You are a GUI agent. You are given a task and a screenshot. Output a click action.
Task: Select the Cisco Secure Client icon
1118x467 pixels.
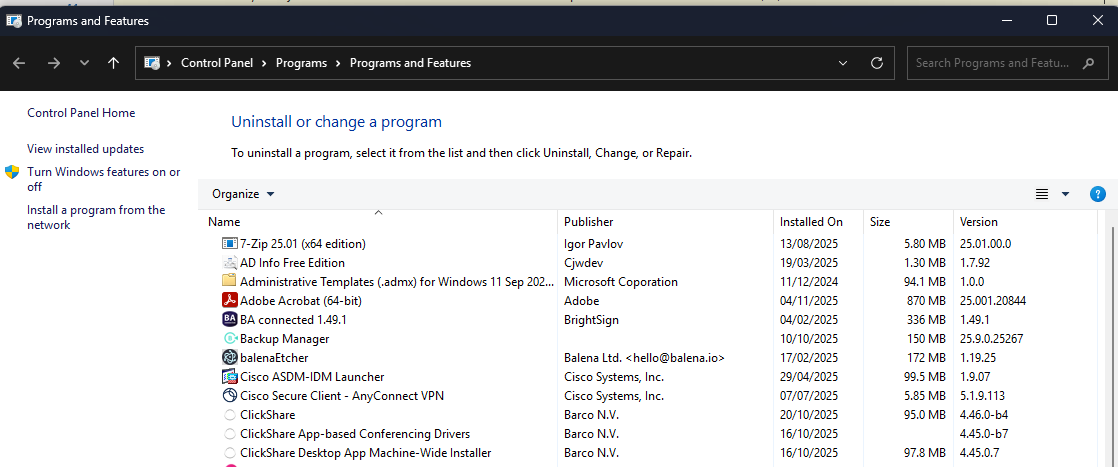(229, 396)
